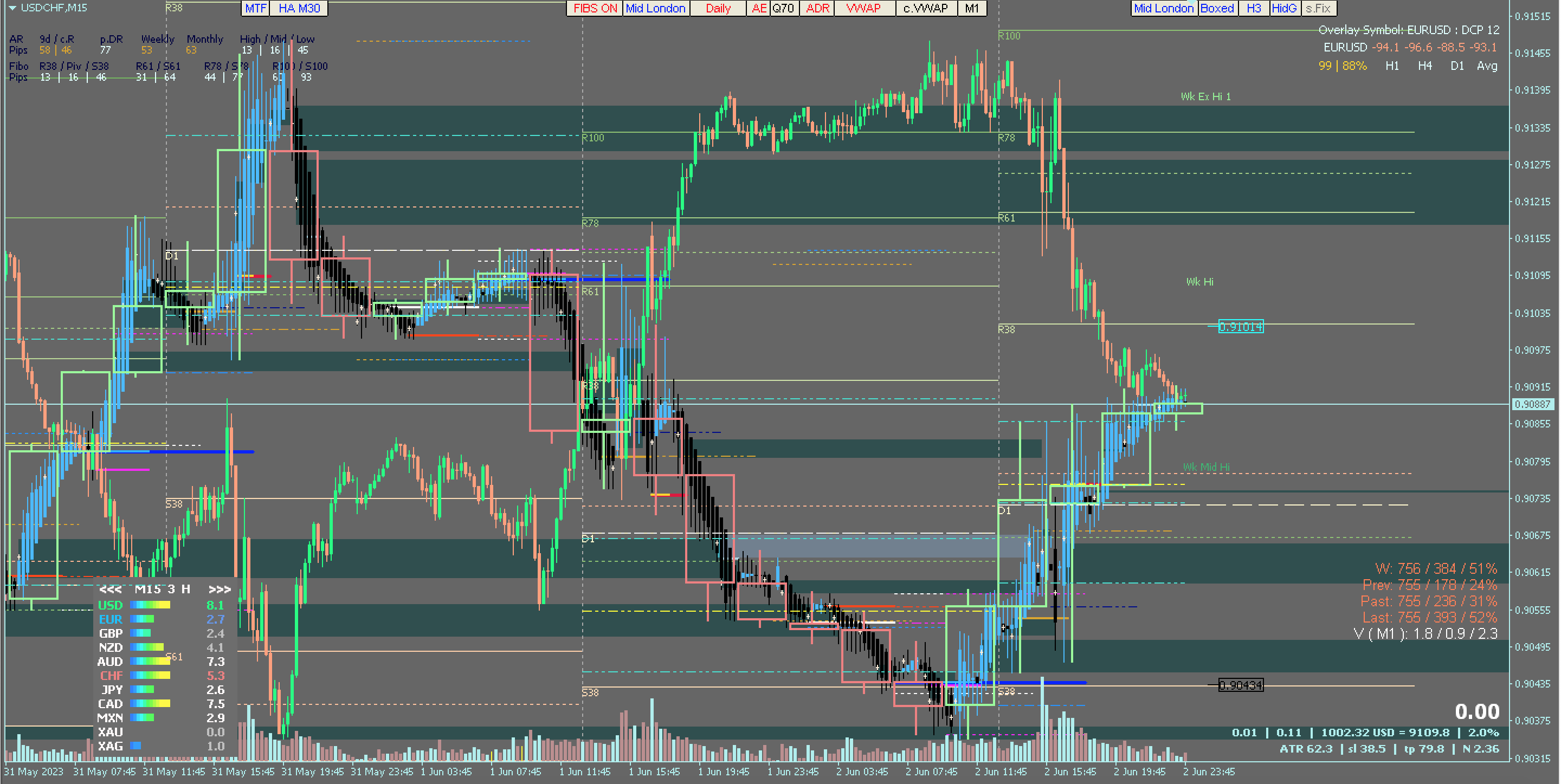Select the M1 button in top toolbar
Viewport: 1561px width, 784px height.
[x=971, y=9]
